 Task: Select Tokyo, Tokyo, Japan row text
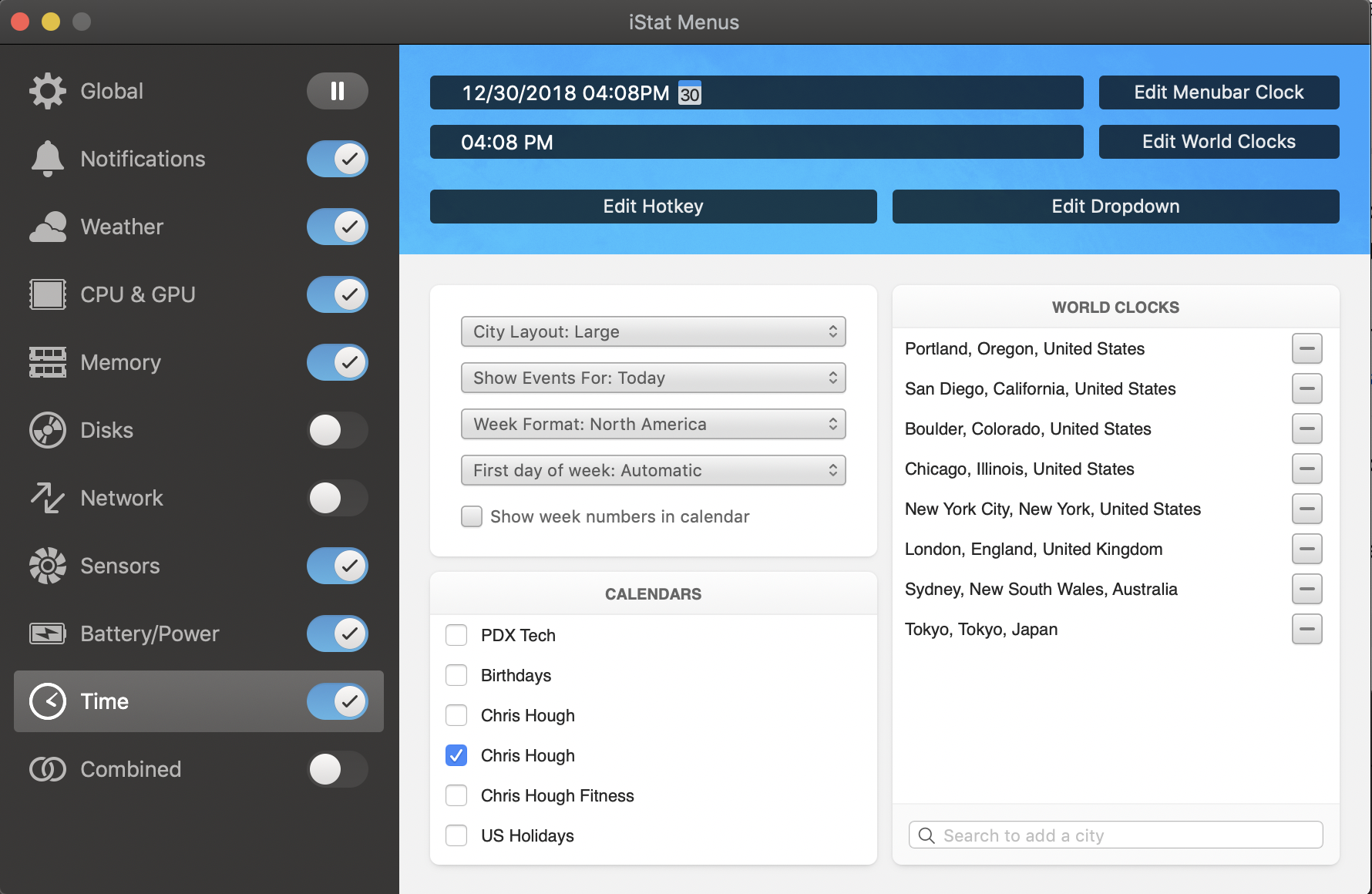[981, 629]
